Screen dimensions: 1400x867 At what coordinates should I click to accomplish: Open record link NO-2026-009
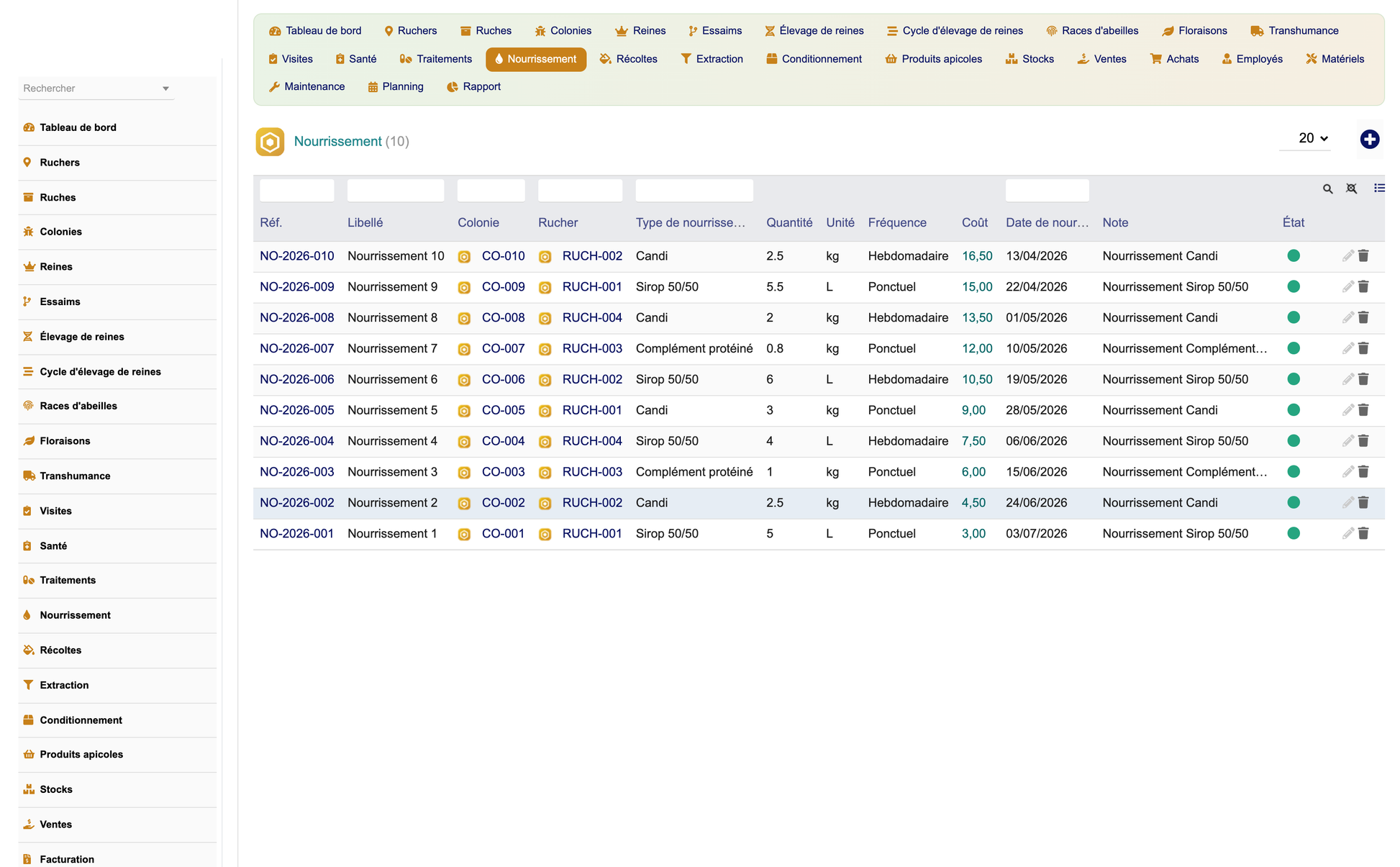[x=296, y=287]
